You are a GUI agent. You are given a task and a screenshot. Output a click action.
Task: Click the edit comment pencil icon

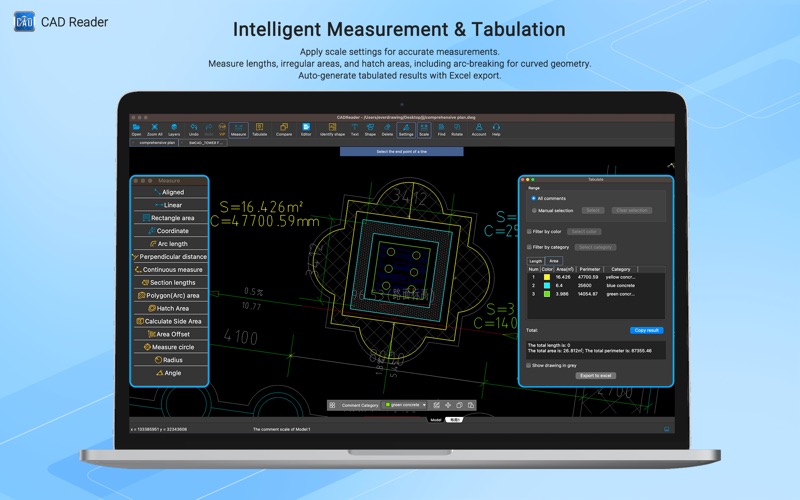point(437,405)
